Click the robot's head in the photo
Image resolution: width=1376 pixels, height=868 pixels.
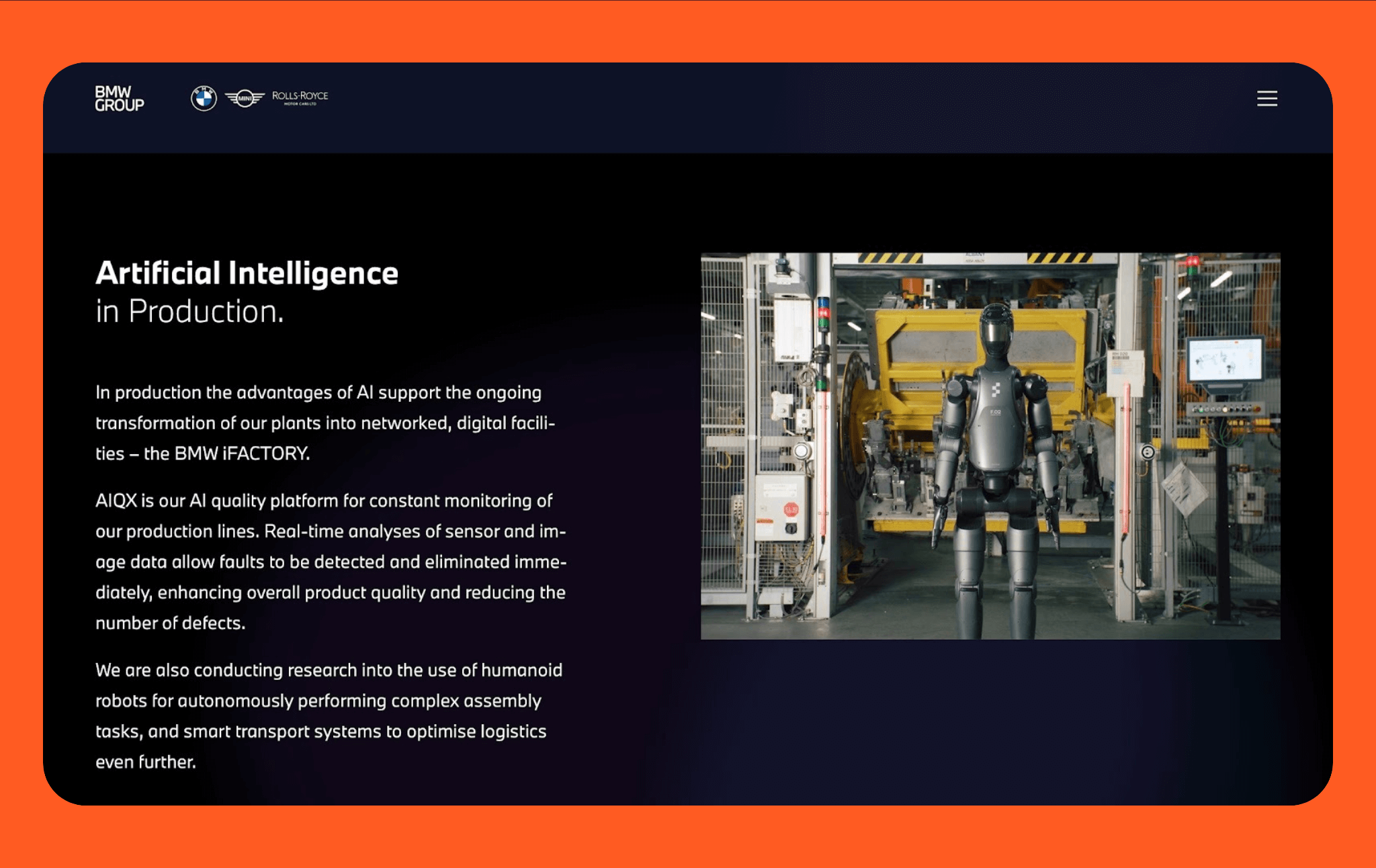[x=996, y=331]
